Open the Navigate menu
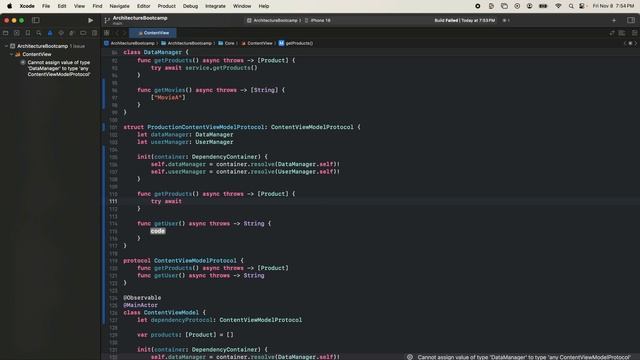Image resolution: width=640 pixels, height=360 pixels. 119,6
